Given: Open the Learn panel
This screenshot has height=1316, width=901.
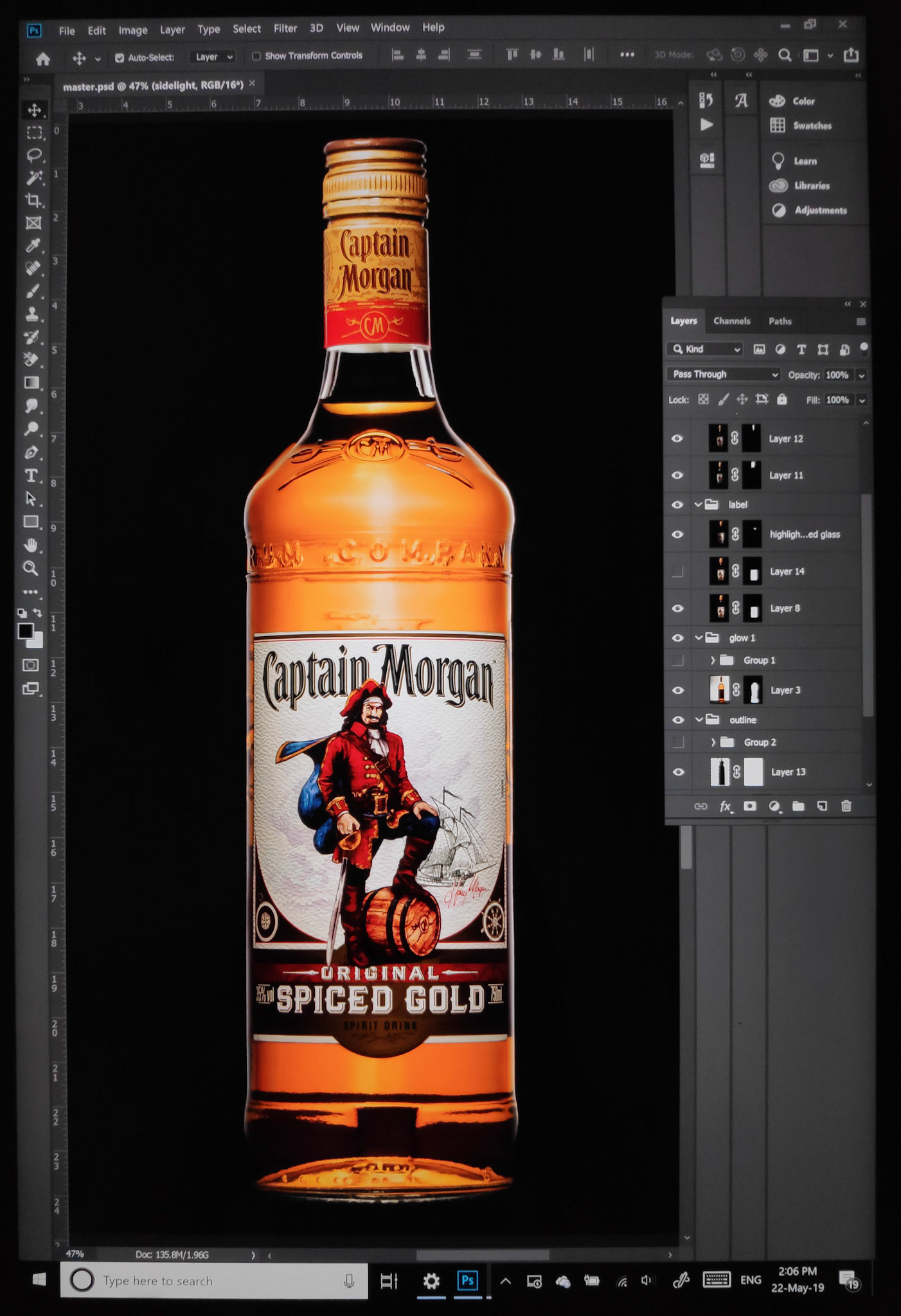Looking at the screenshot, I should click(794, 161).
